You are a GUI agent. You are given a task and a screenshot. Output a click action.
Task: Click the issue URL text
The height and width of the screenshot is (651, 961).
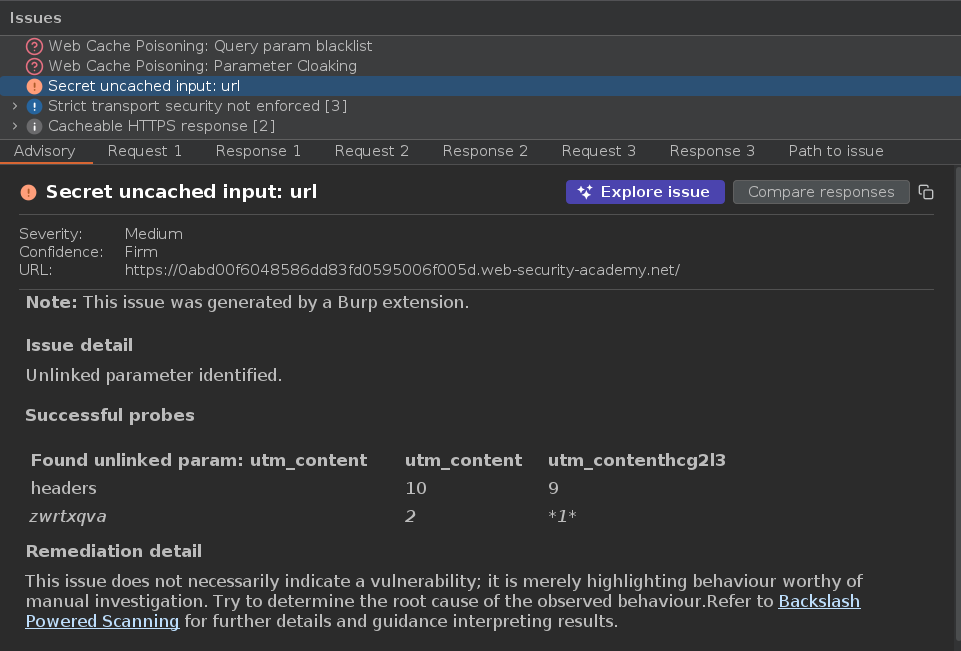pyautogui.click(x=402, y=270)
